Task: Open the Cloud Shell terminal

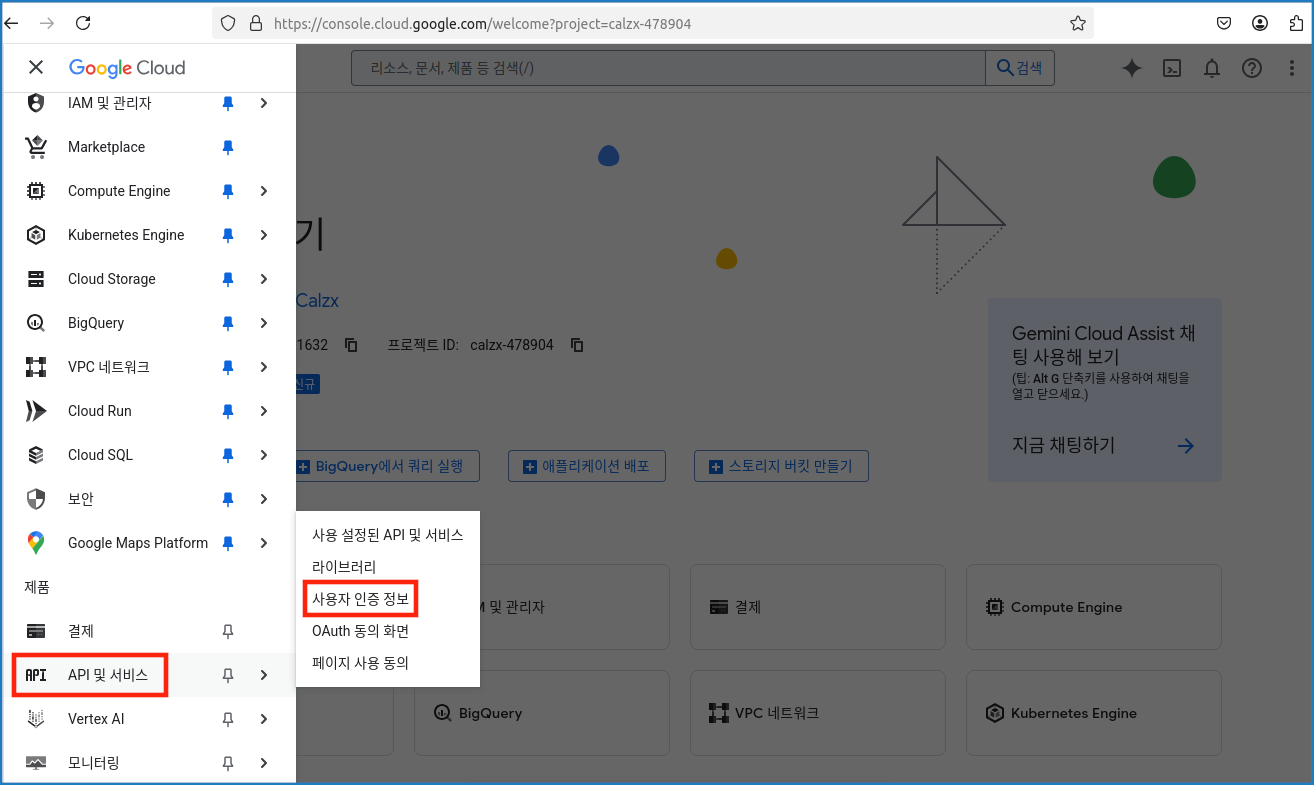Action: click(1171, 68)
